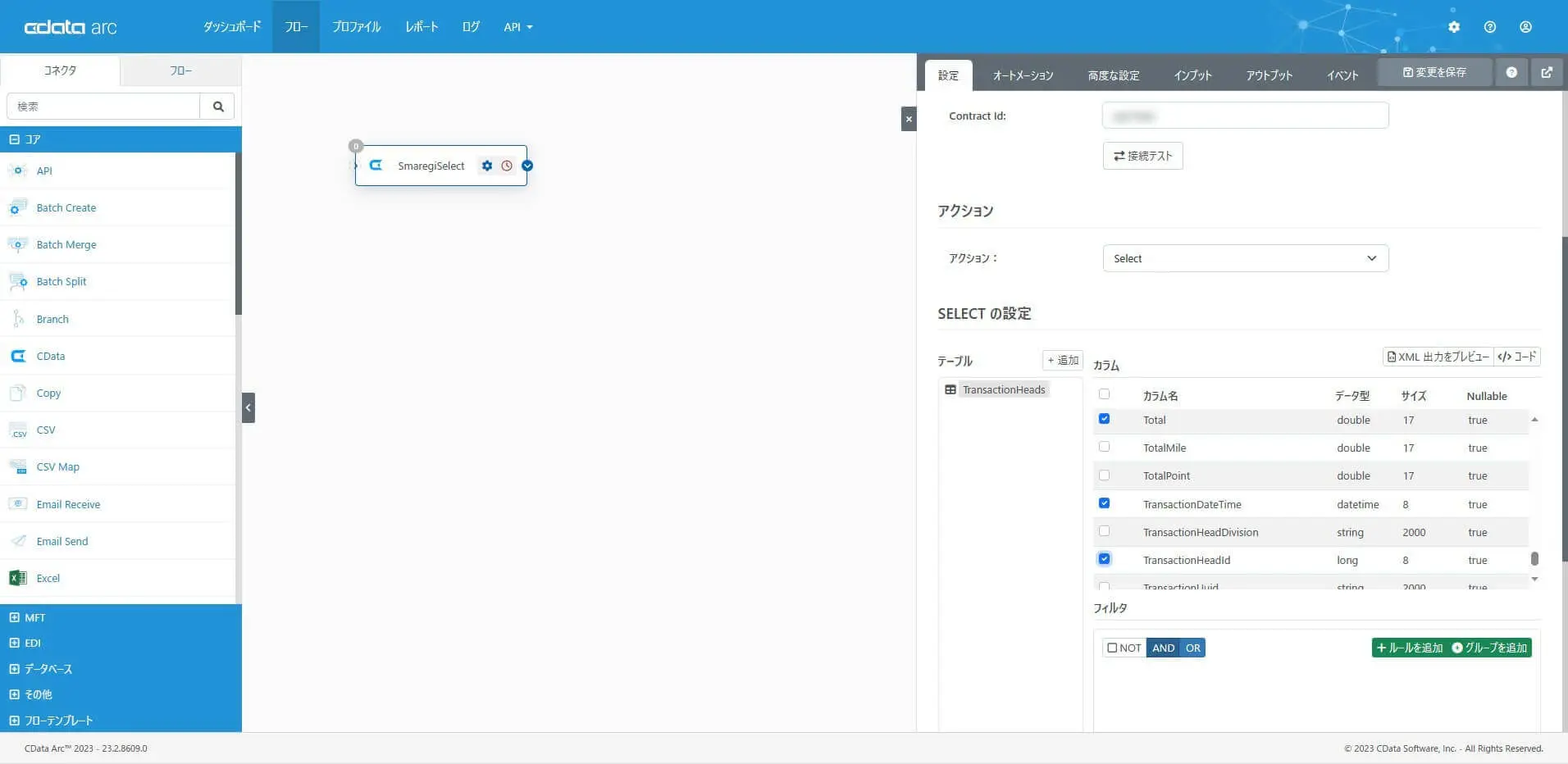This screenshot has height=764, width=1568.
Task: Select the CSV Map connector icon
Action: point(18,466)
